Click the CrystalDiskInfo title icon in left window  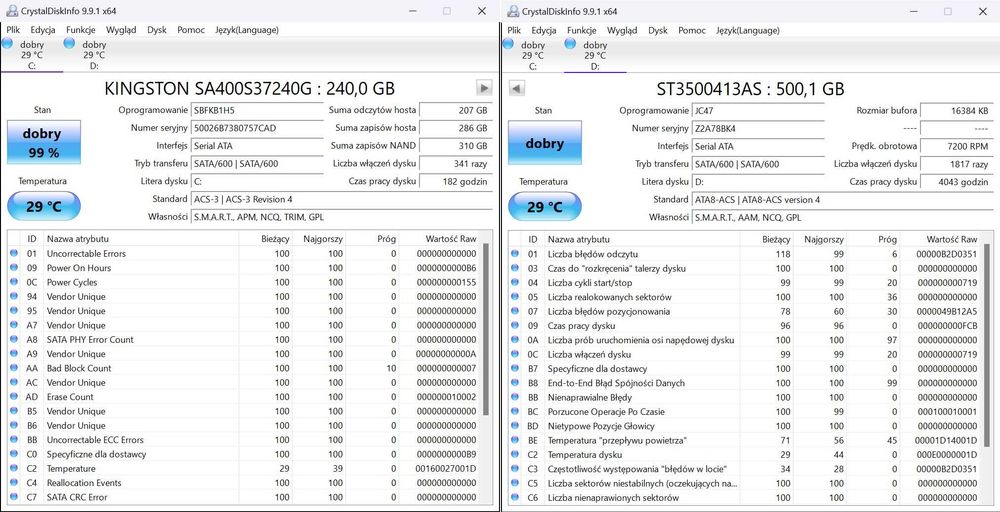tap(11, 11)
